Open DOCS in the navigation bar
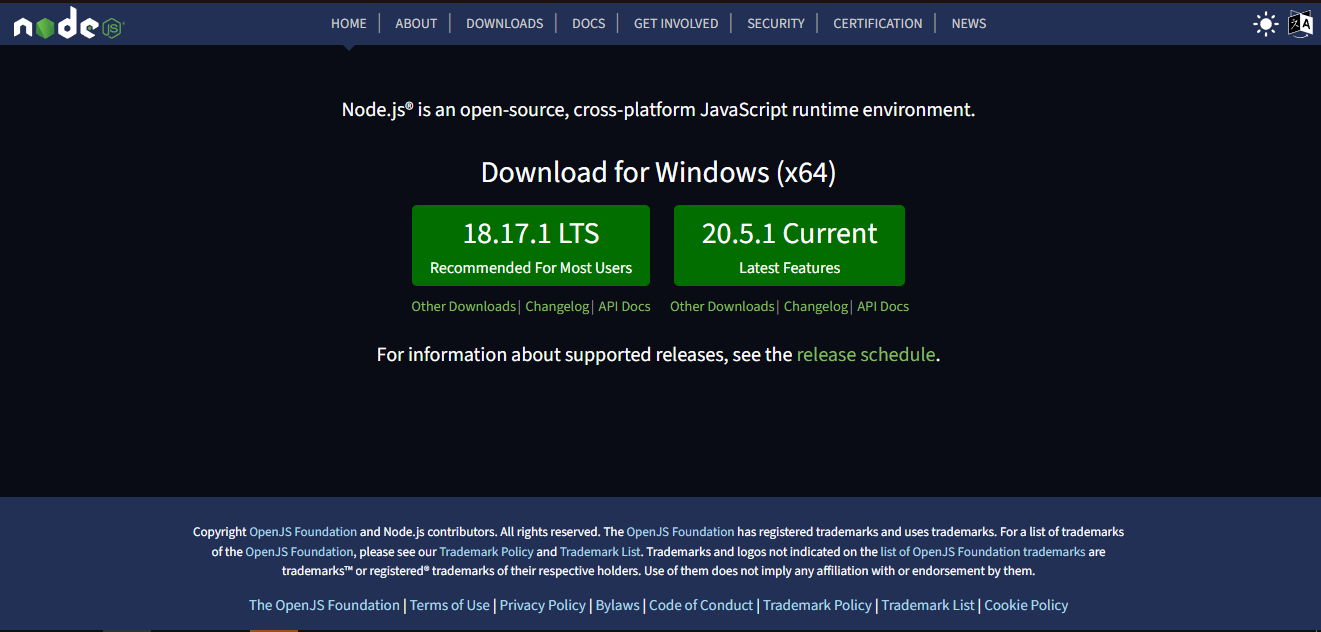 (588, 23)
